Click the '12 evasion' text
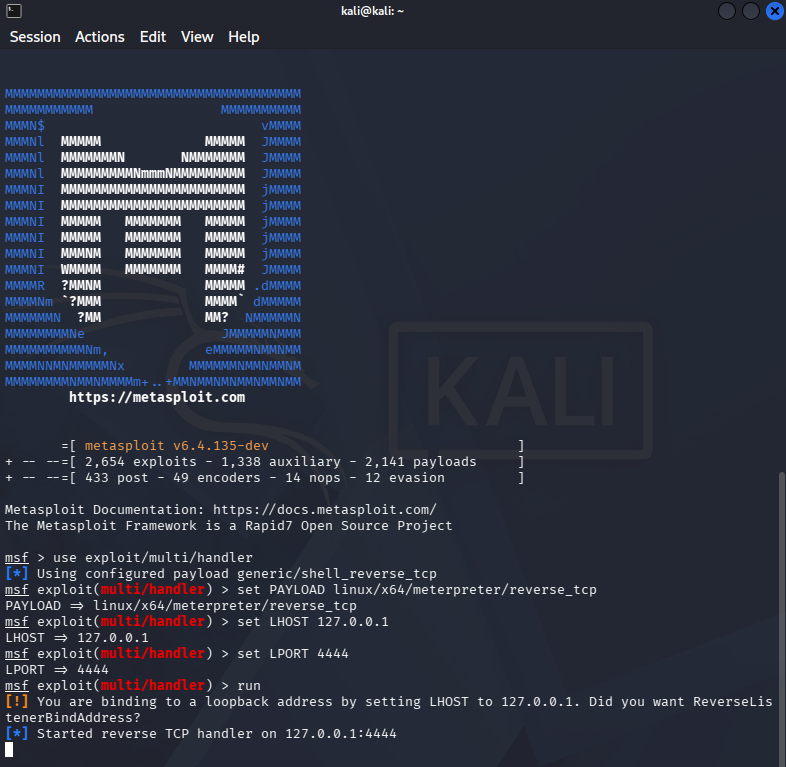 pyautogui.click(x=405, y=478)
